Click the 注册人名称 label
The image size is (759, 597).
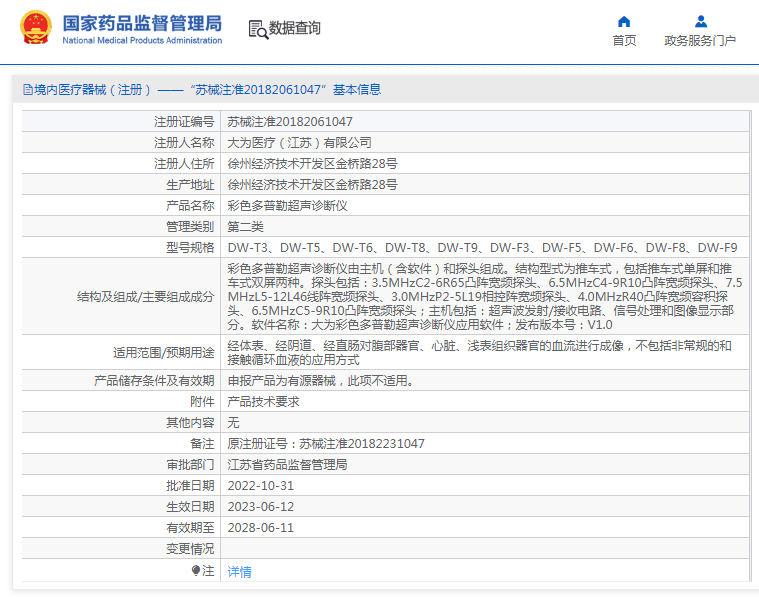(184, 143)
